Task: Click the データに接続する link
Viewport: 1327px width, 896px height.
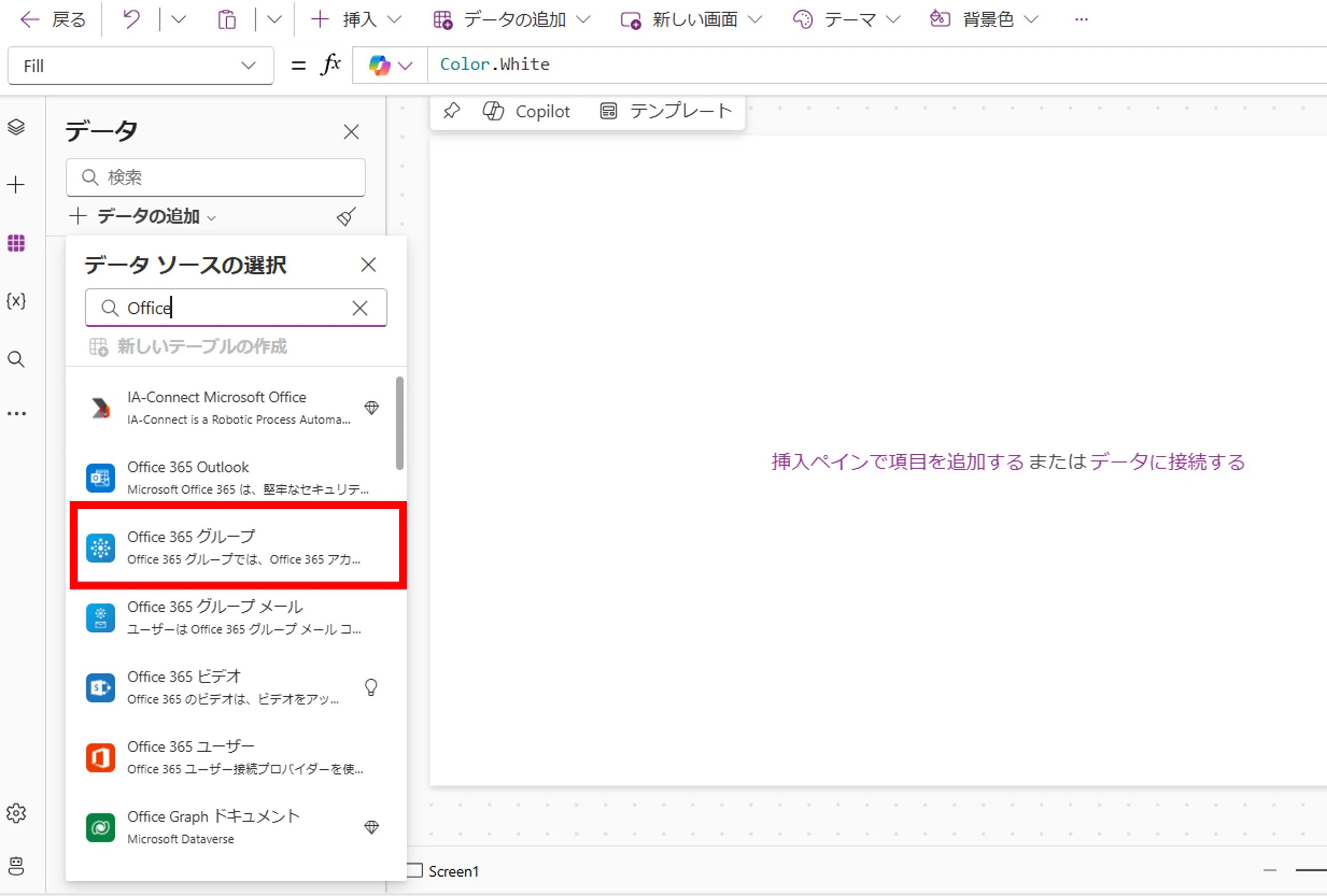Action: pos(1167,462)
